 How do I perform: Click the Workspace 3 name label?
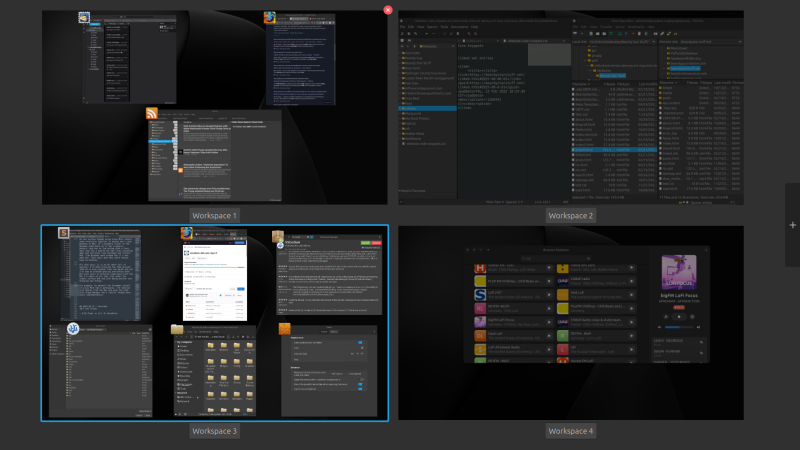pyautogui.click(x=215, y=431)
